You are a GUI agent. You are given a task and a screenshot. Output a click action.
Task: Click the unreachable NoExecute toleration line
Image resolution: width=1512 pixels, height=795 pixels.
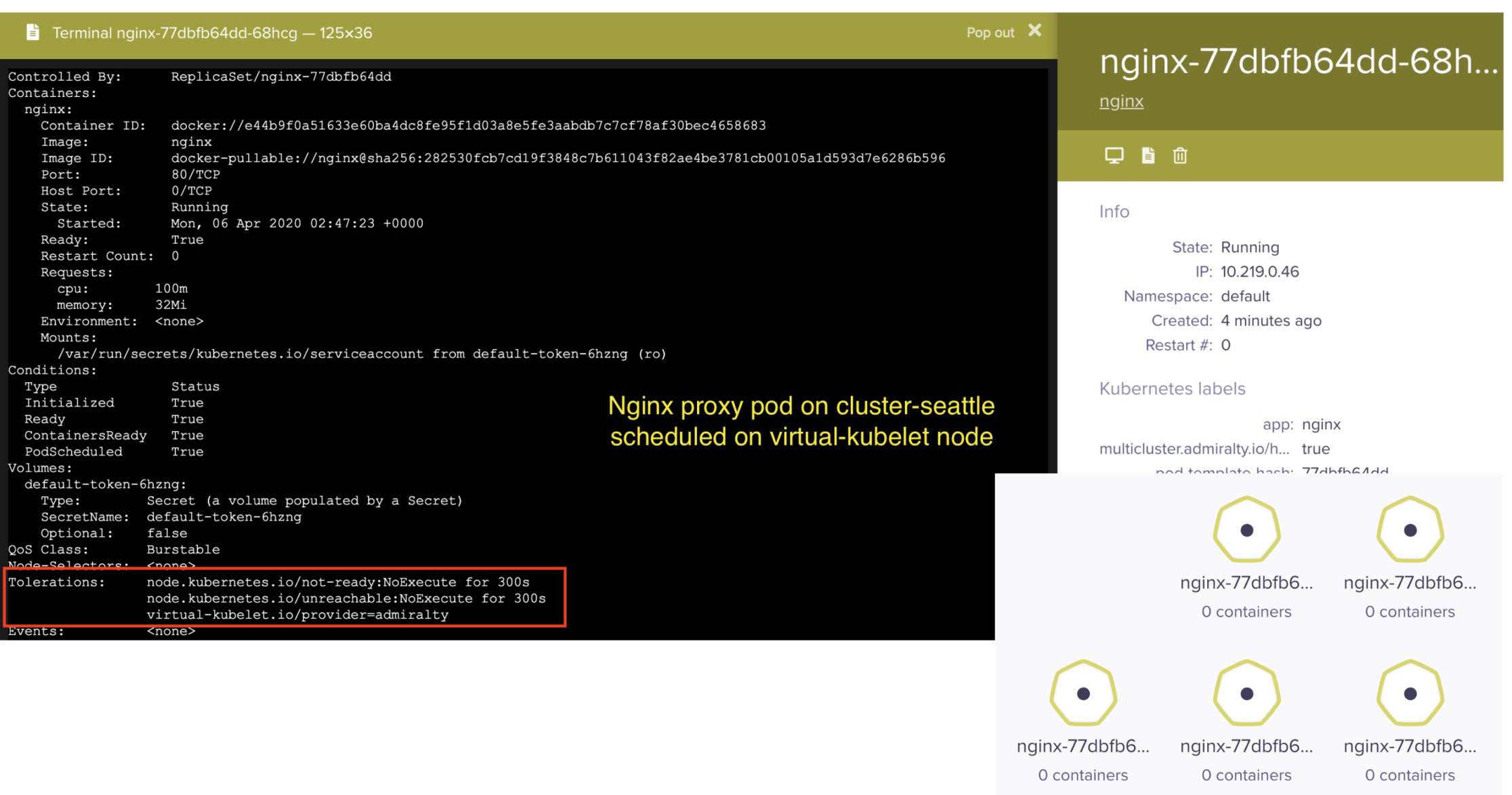346,598
